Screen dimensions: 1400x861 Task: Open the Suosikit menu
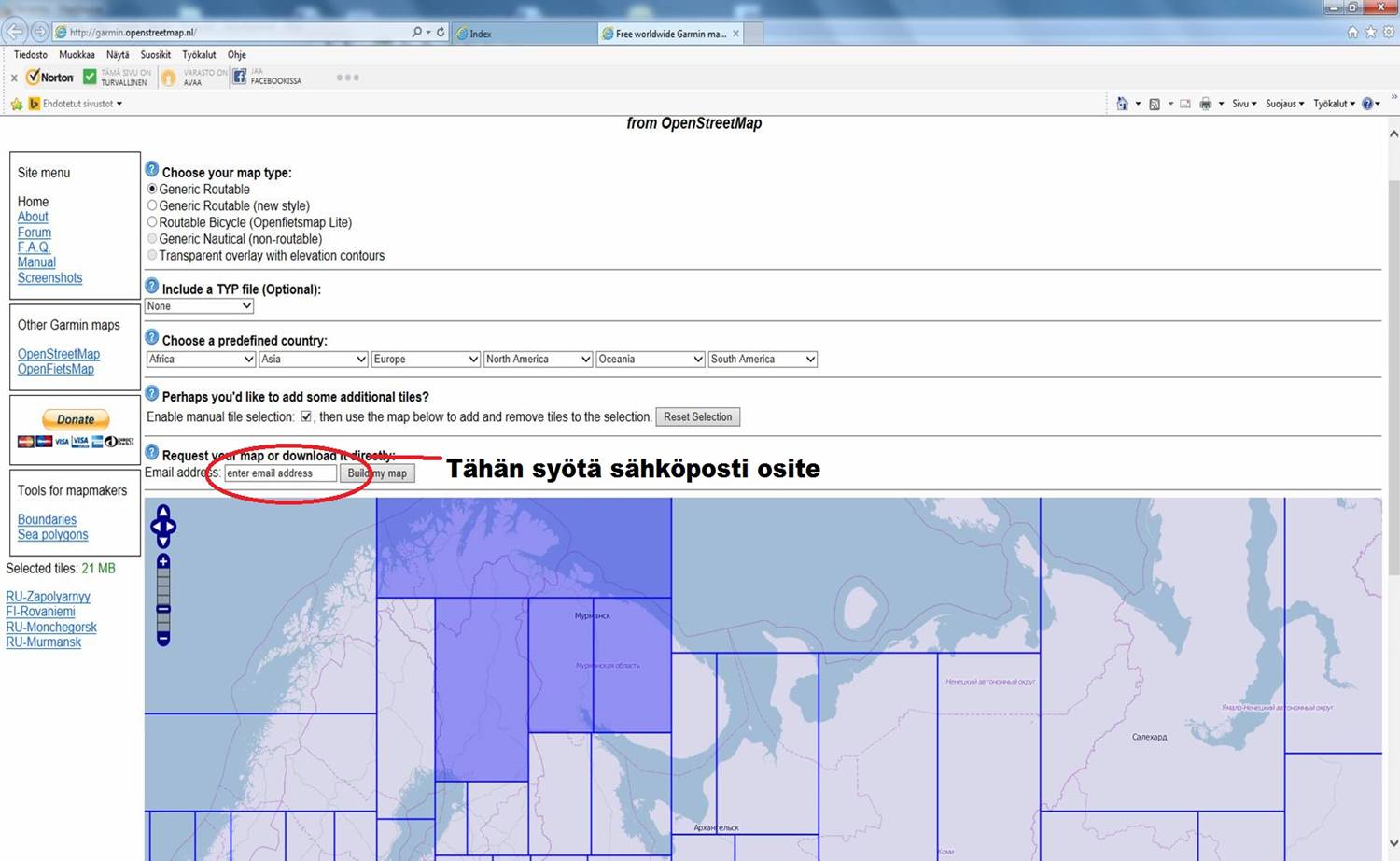pos(156,55)
